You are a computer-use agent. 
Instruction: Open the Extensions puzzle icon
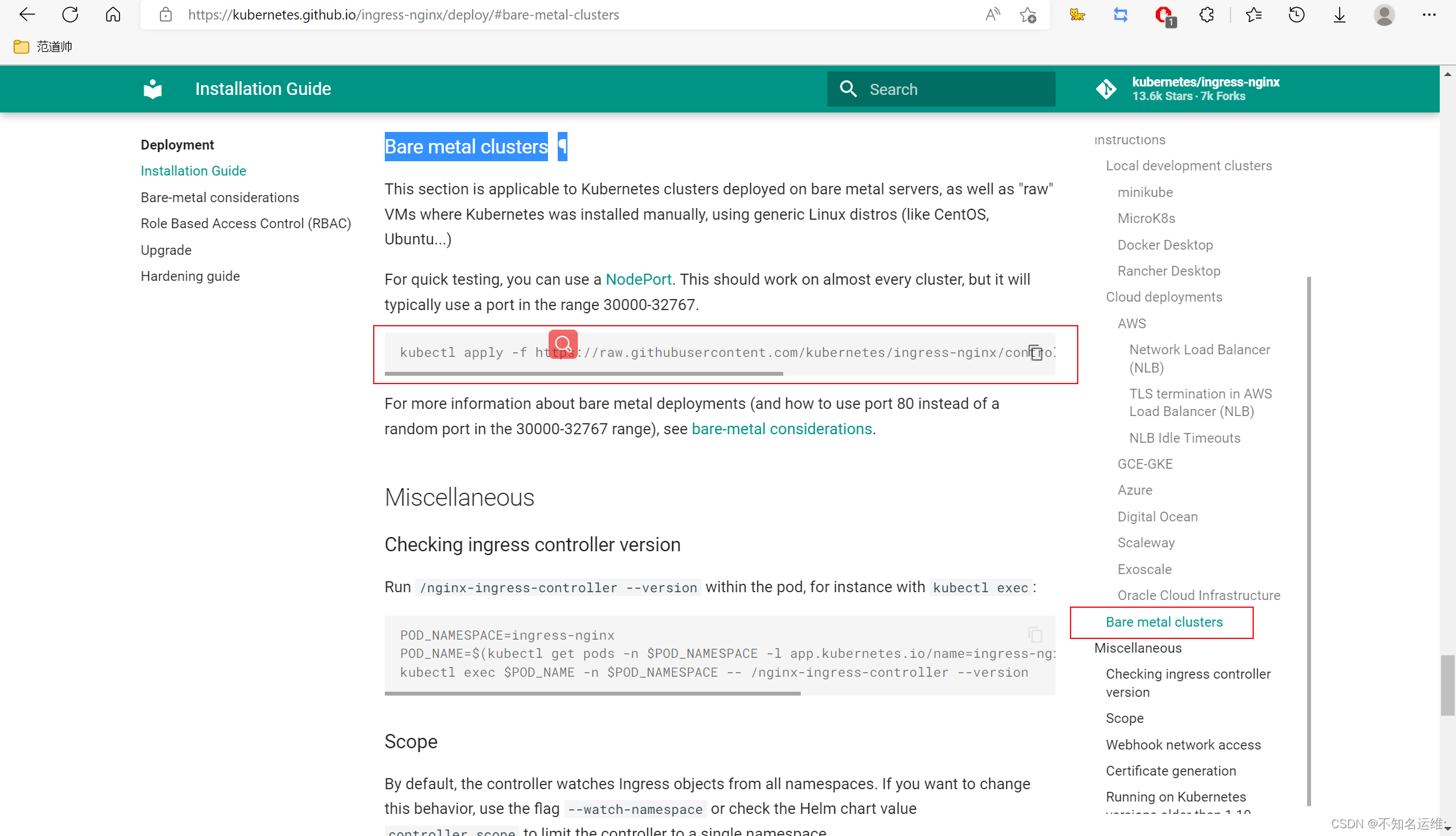(1207, 14)
